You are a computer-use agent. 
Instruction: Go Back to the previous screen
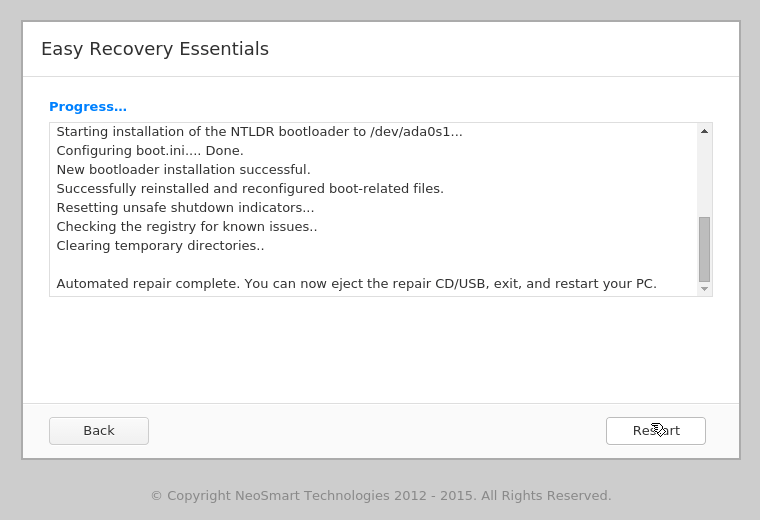point(99,431)
